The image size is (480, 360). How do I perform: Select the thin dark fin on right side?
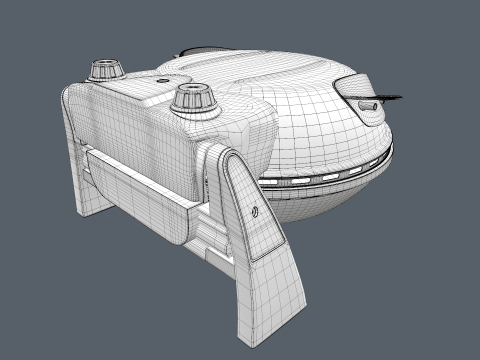pyautogui.click(x=375, y=97)
